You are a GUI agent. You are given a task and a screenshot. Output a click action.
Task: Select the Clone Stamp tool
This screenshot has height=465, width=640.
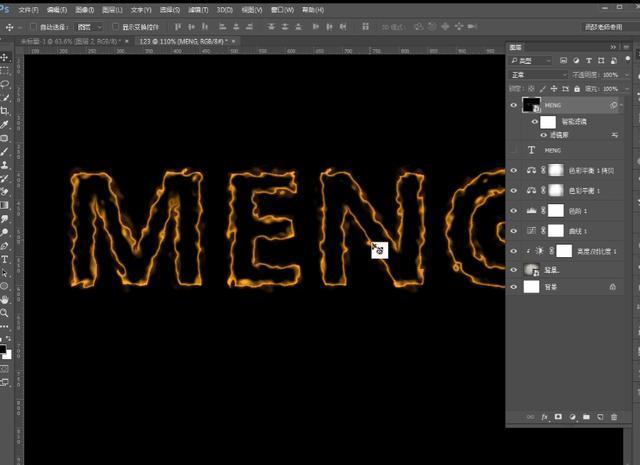[x=4, y=165]
